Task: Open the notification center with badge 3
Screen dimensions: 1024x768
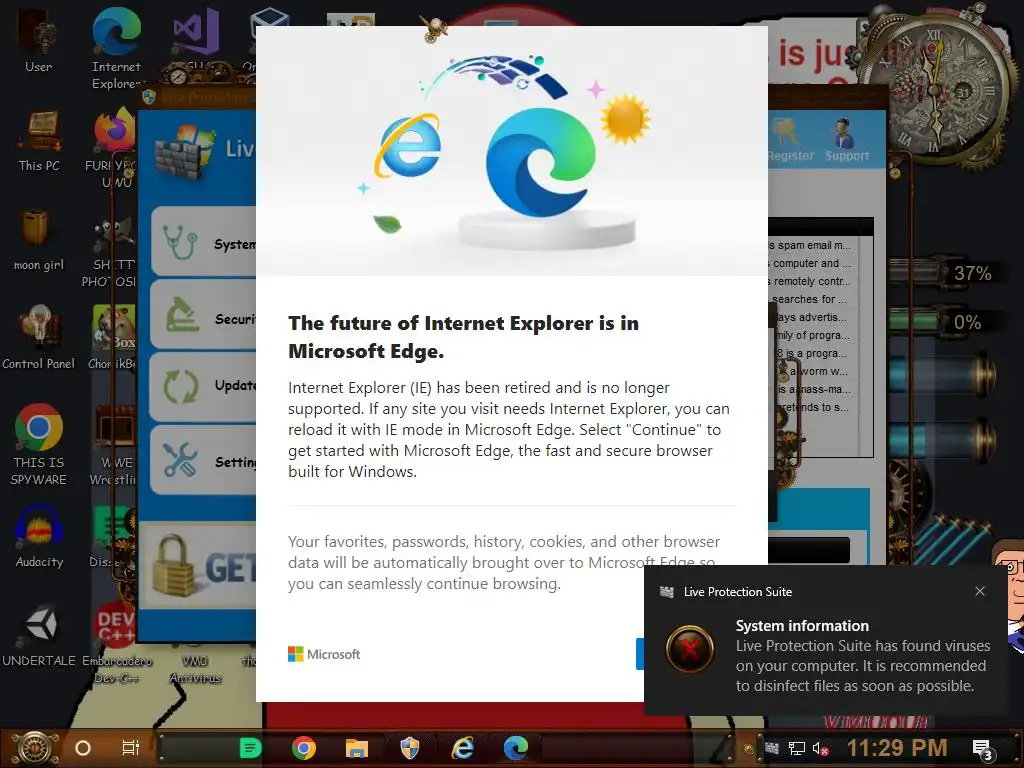Action: (x=982, y=749)
